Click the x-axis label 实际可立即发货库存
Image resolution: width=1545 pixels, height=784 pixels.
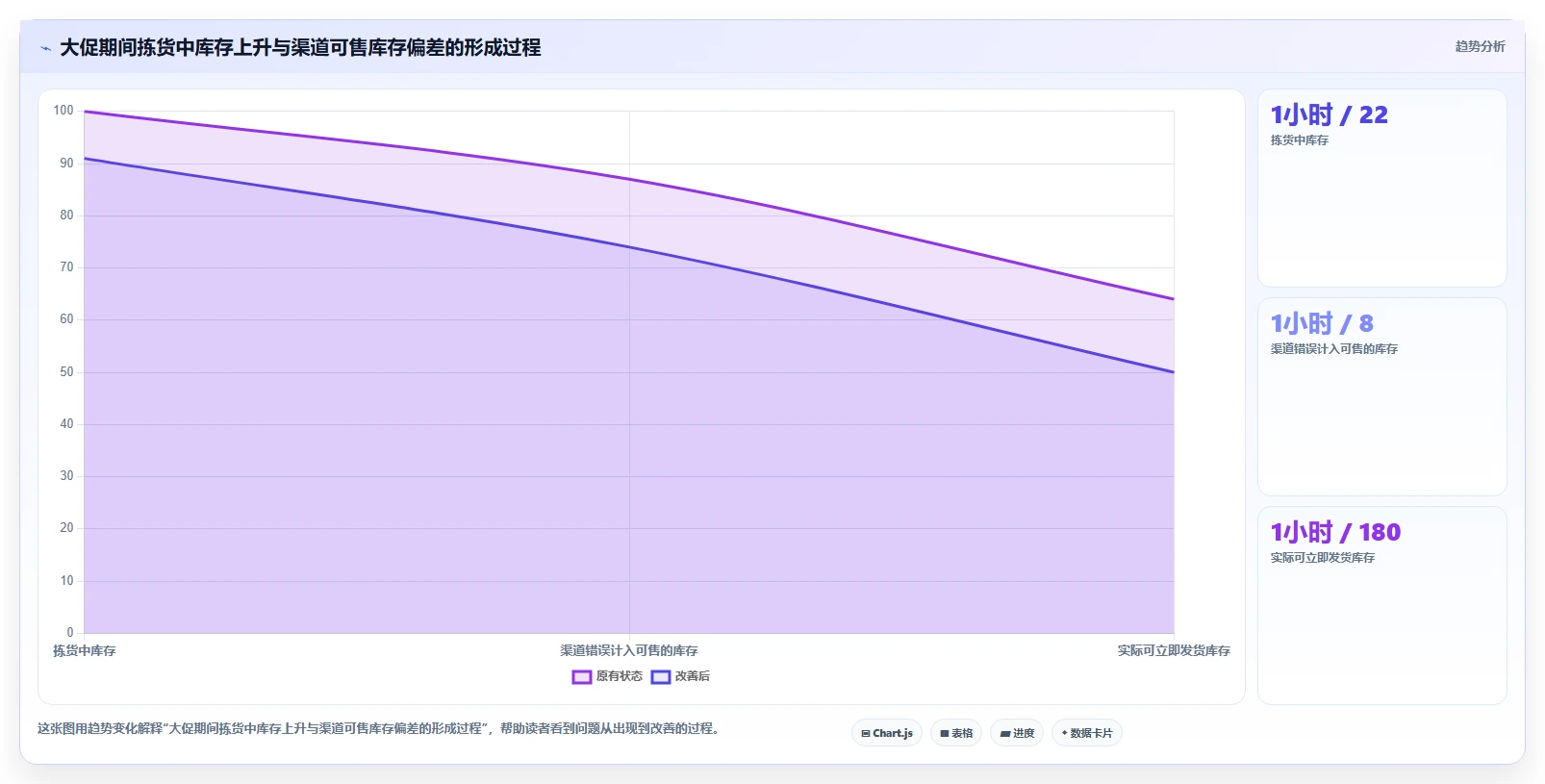[1174, 651]
